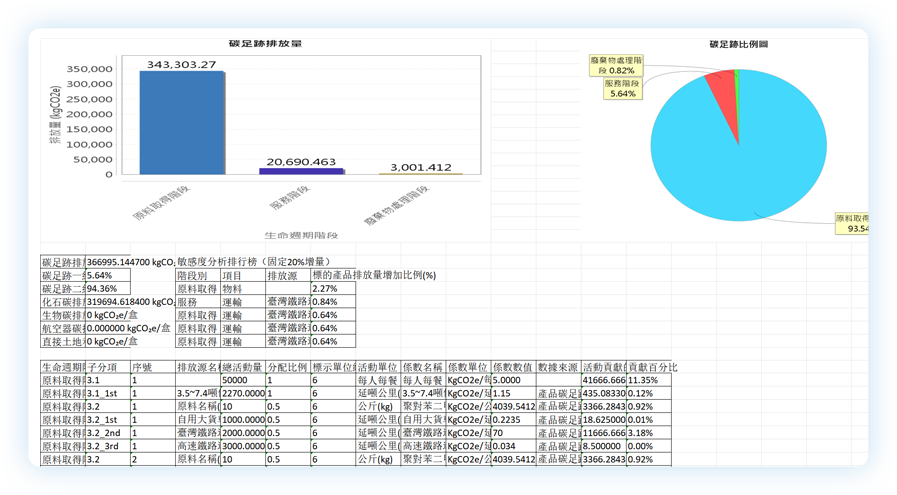The image size is (897, 495).
Task: Click the 343,303.27 bar data label
Action: point(181,64)
